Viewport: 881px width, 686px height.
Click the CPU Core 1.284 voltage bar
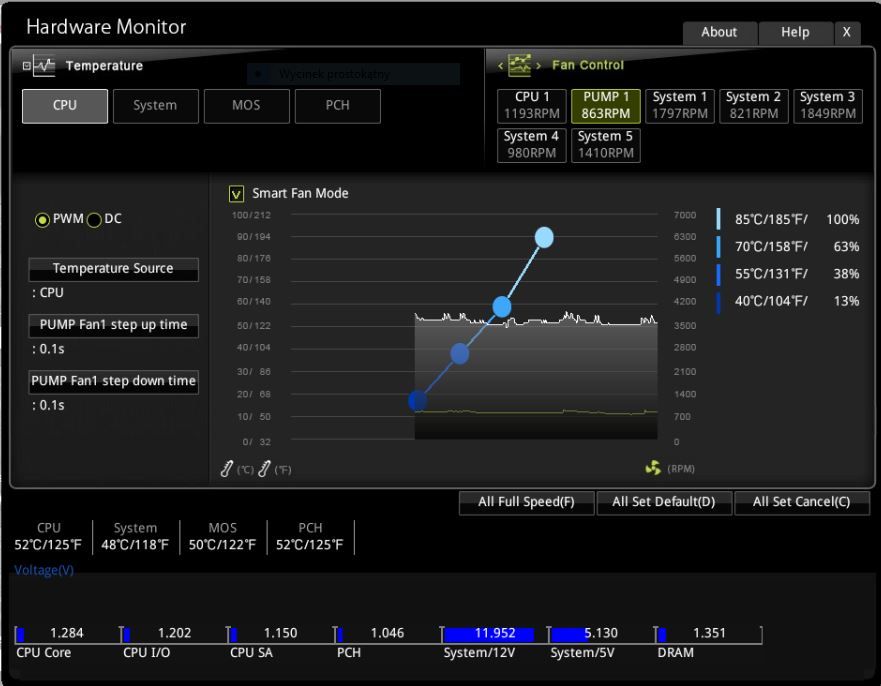(66, 634)
